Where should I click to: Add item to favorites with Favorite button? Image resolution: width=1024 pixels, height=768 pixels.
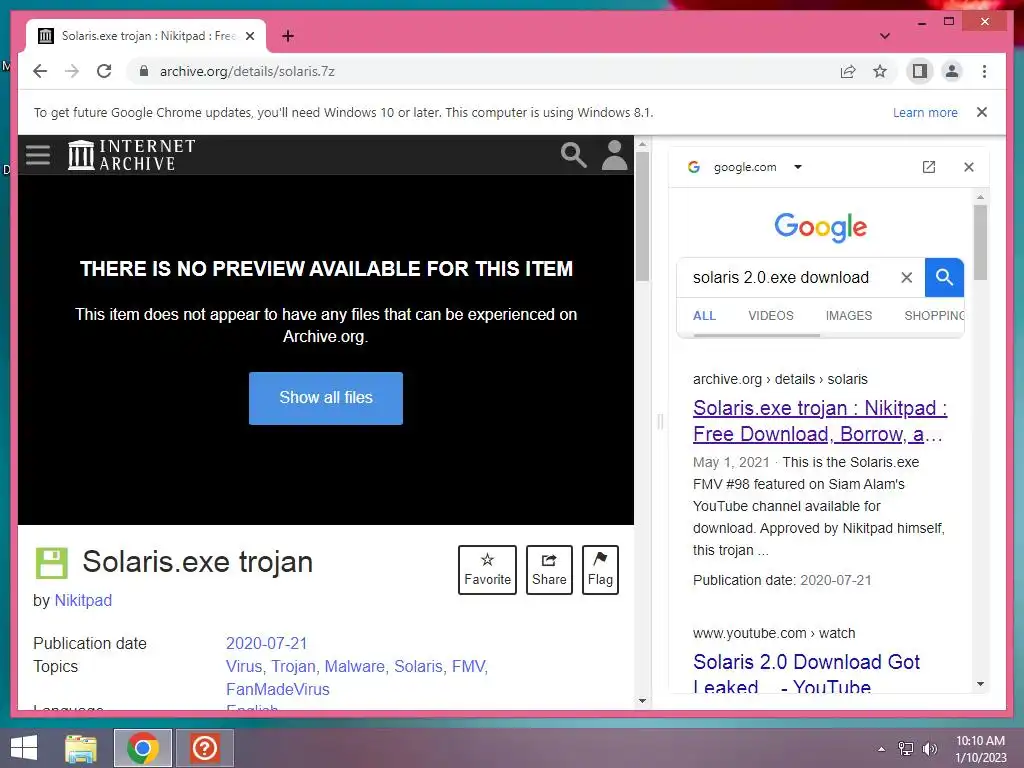[x=487, y=569]
